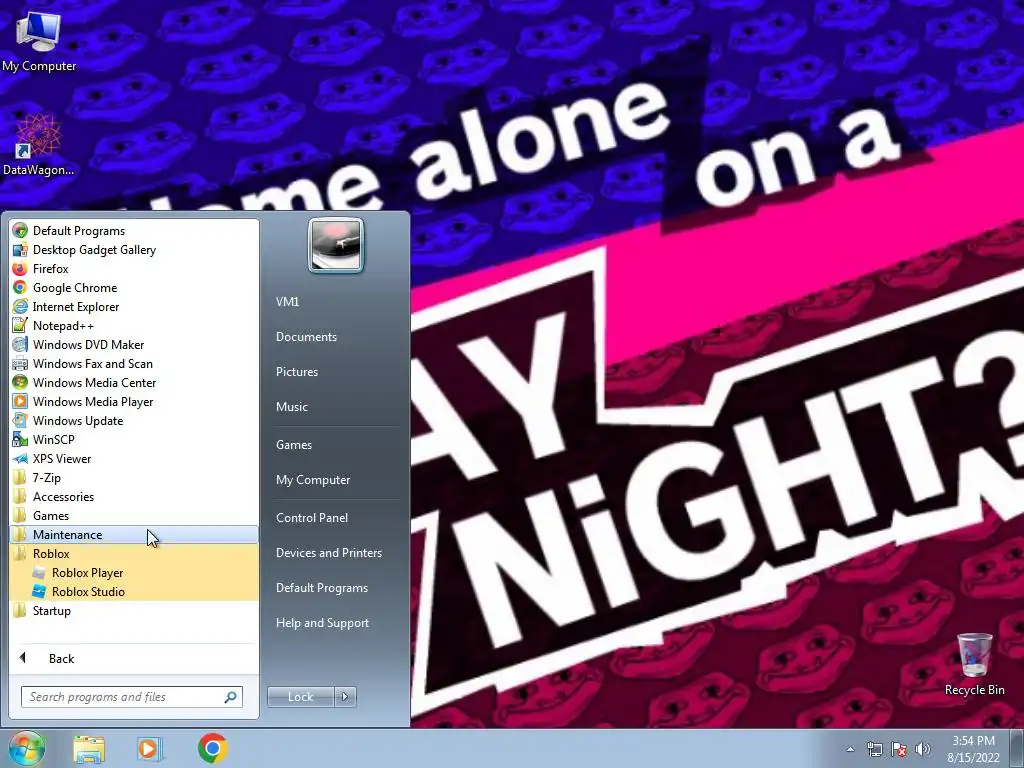Launch Notepad++
The height and width of the screenshot is (768, 1024).
[134, 325]
